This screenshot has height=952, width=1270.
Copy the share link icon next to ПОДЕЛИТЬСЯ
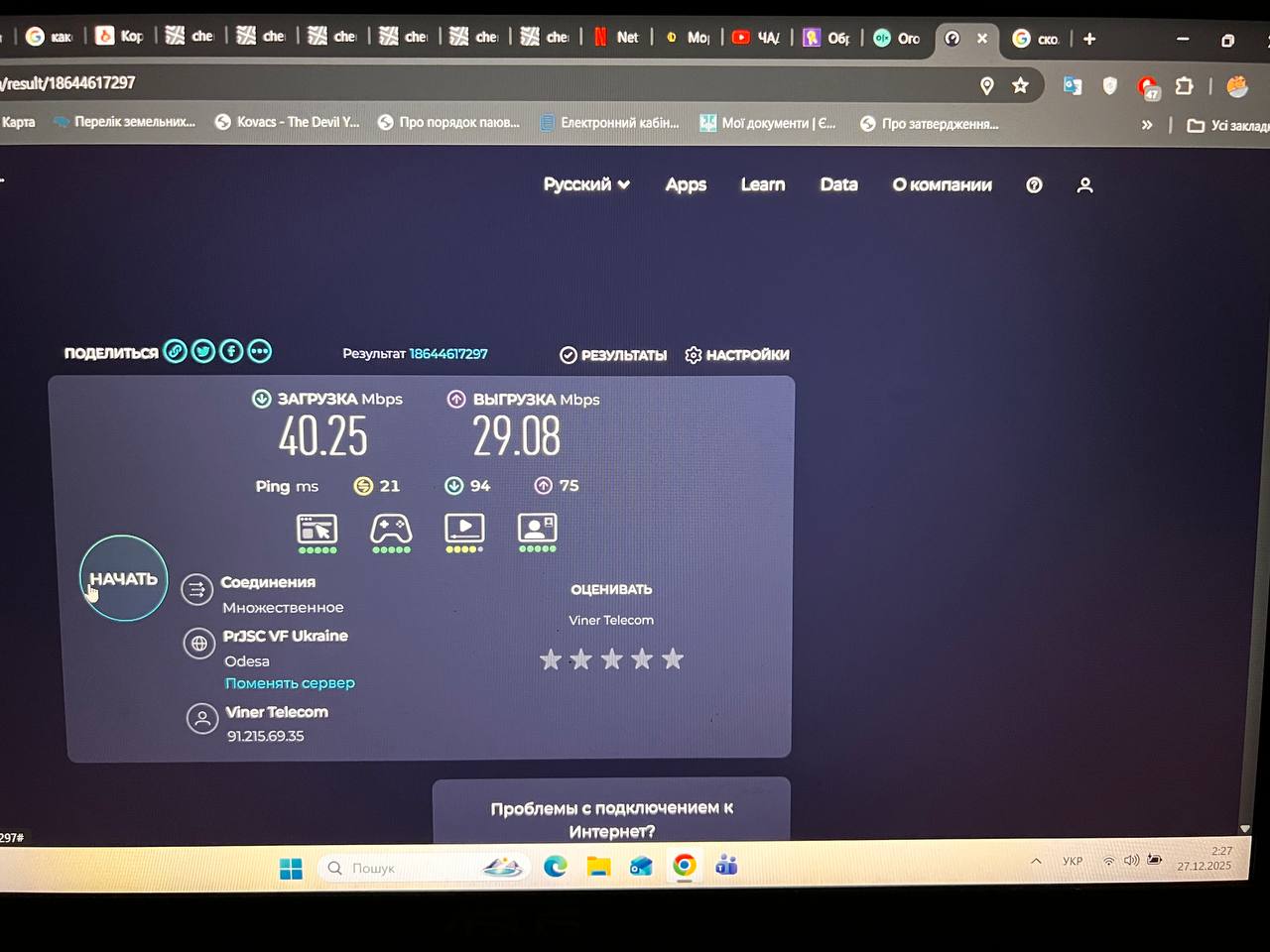[x=176, y=351]
